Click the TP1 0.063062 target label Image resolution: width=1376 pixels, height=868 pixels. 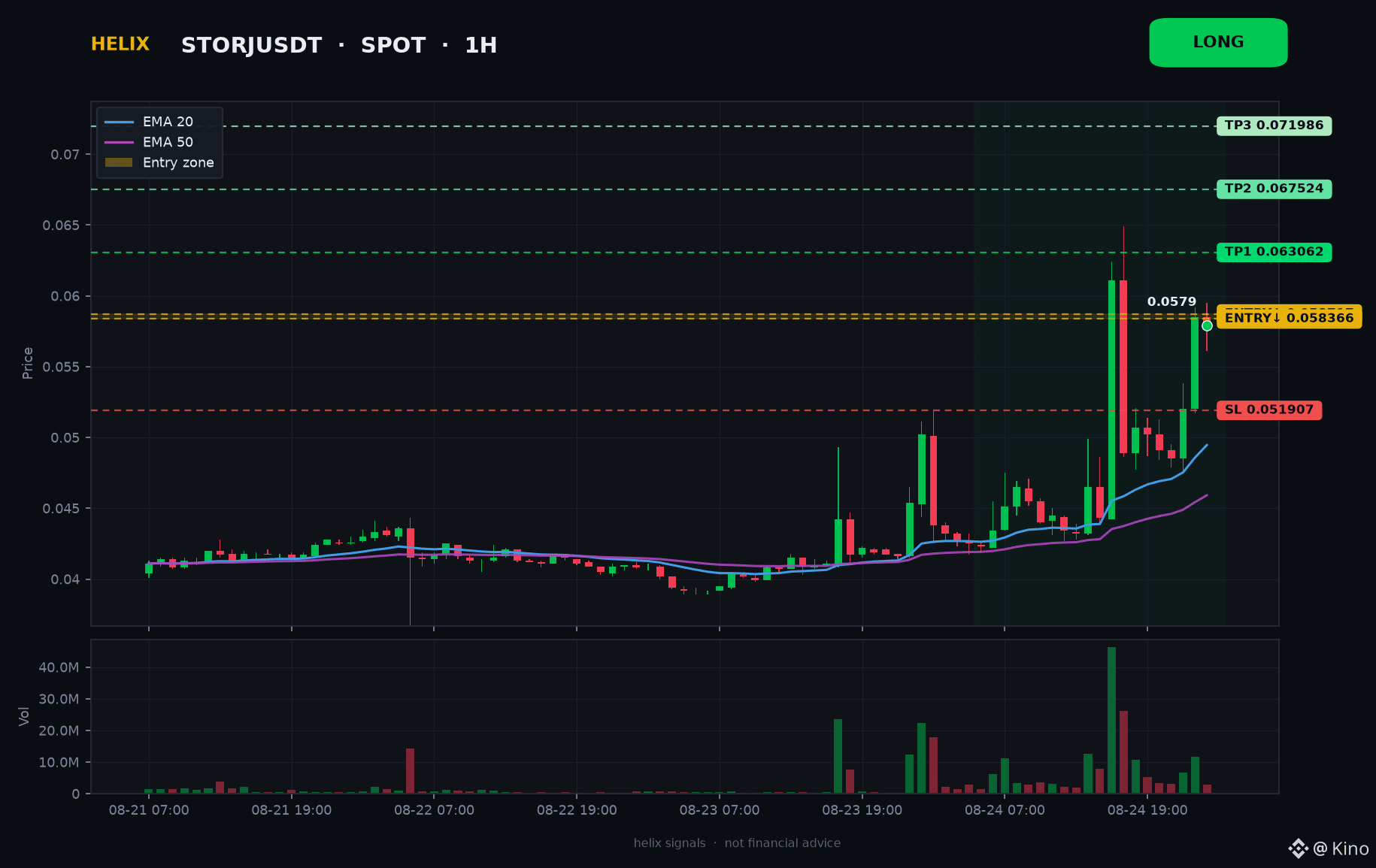(1274, 252)
